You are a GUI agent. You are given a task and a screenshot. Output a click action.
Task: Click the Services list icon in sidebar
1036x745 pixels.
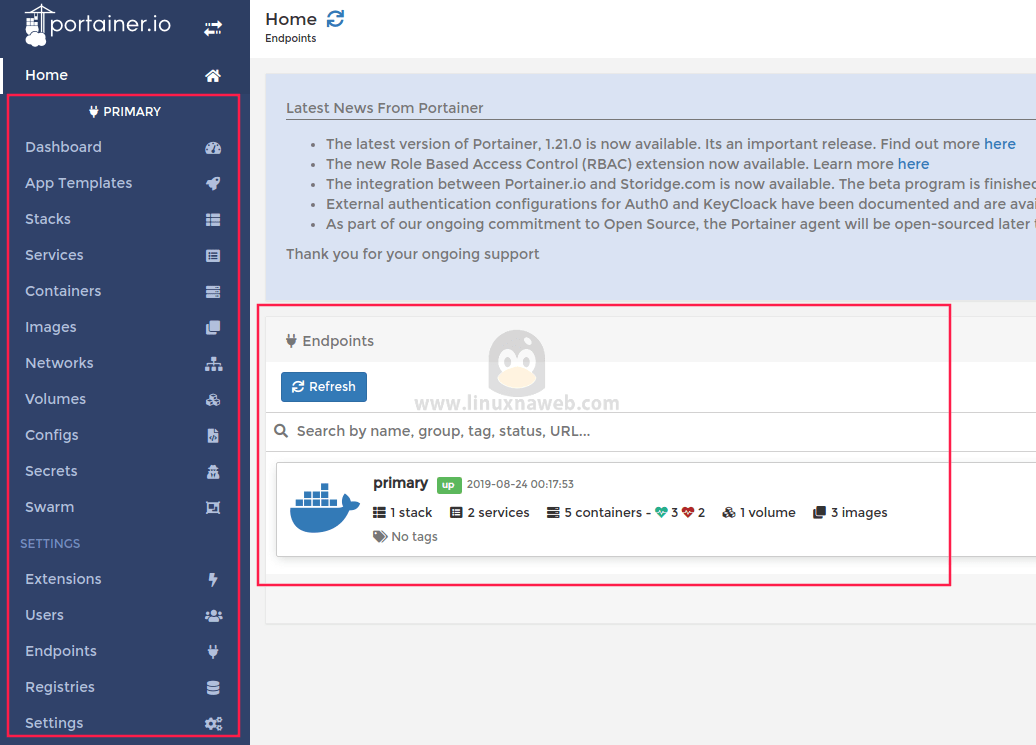point(213,256)
